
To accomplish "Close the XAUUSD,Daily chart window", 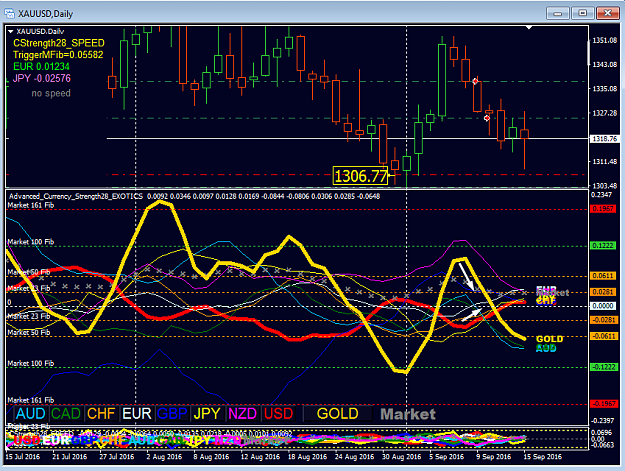I will coord(607,14).
